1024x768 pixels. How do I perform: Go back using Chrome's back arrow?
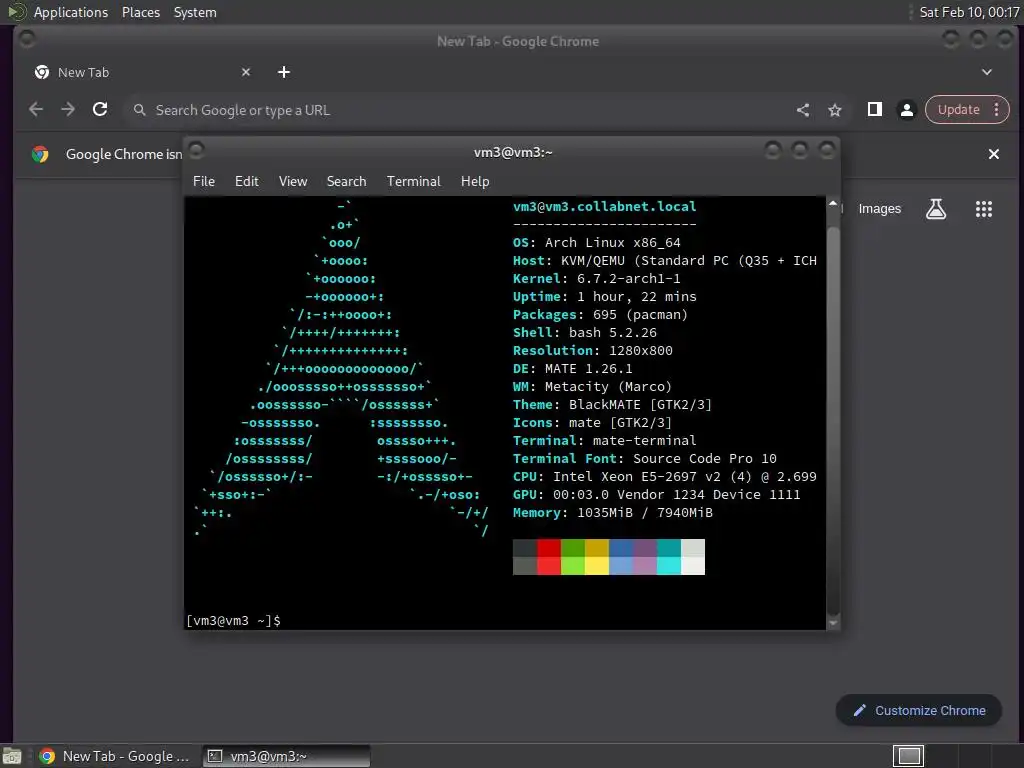coord(36,110)
